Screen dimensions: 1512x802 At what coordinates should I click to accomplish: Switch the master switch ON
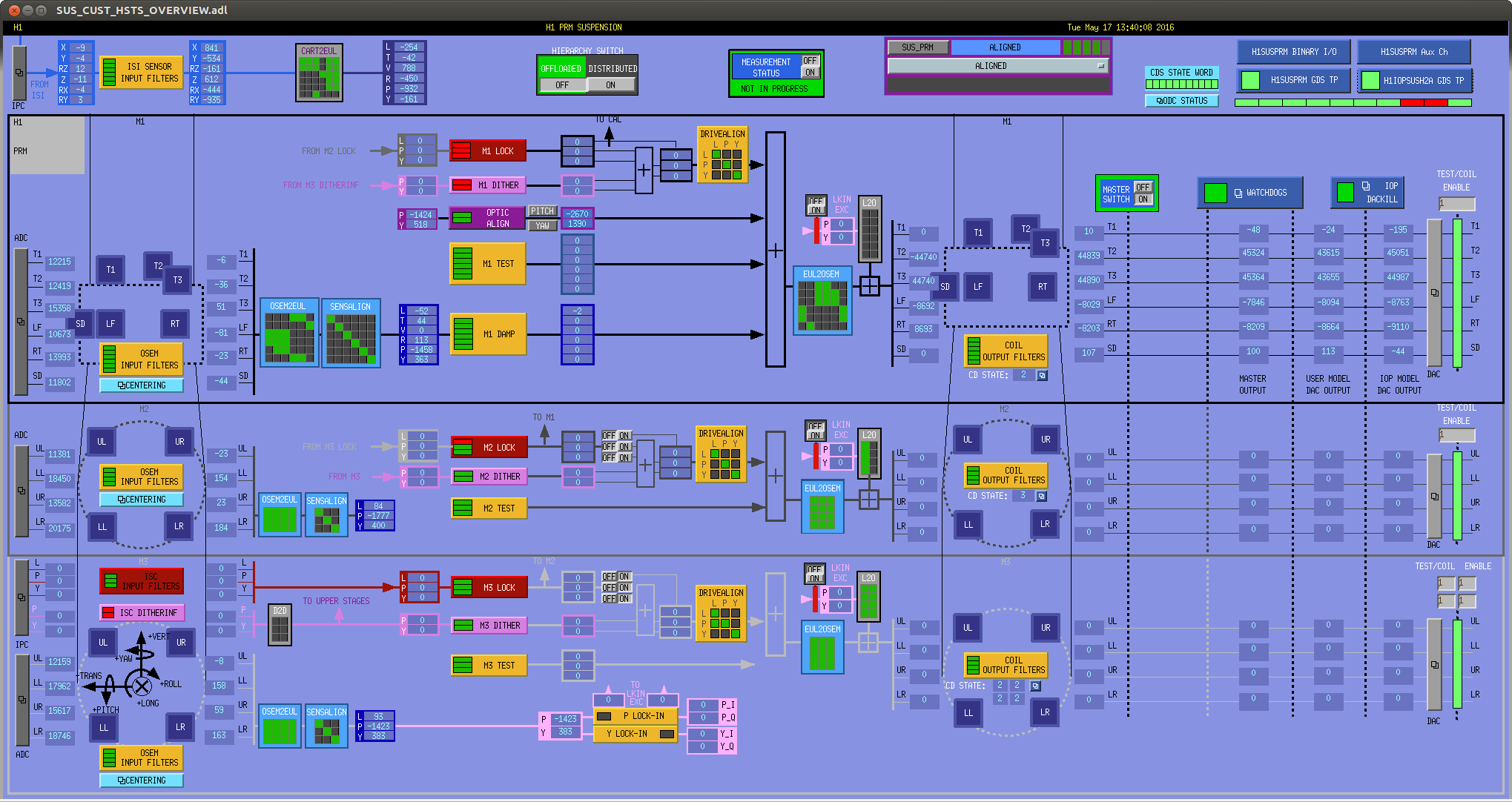tap(1143, 199)
